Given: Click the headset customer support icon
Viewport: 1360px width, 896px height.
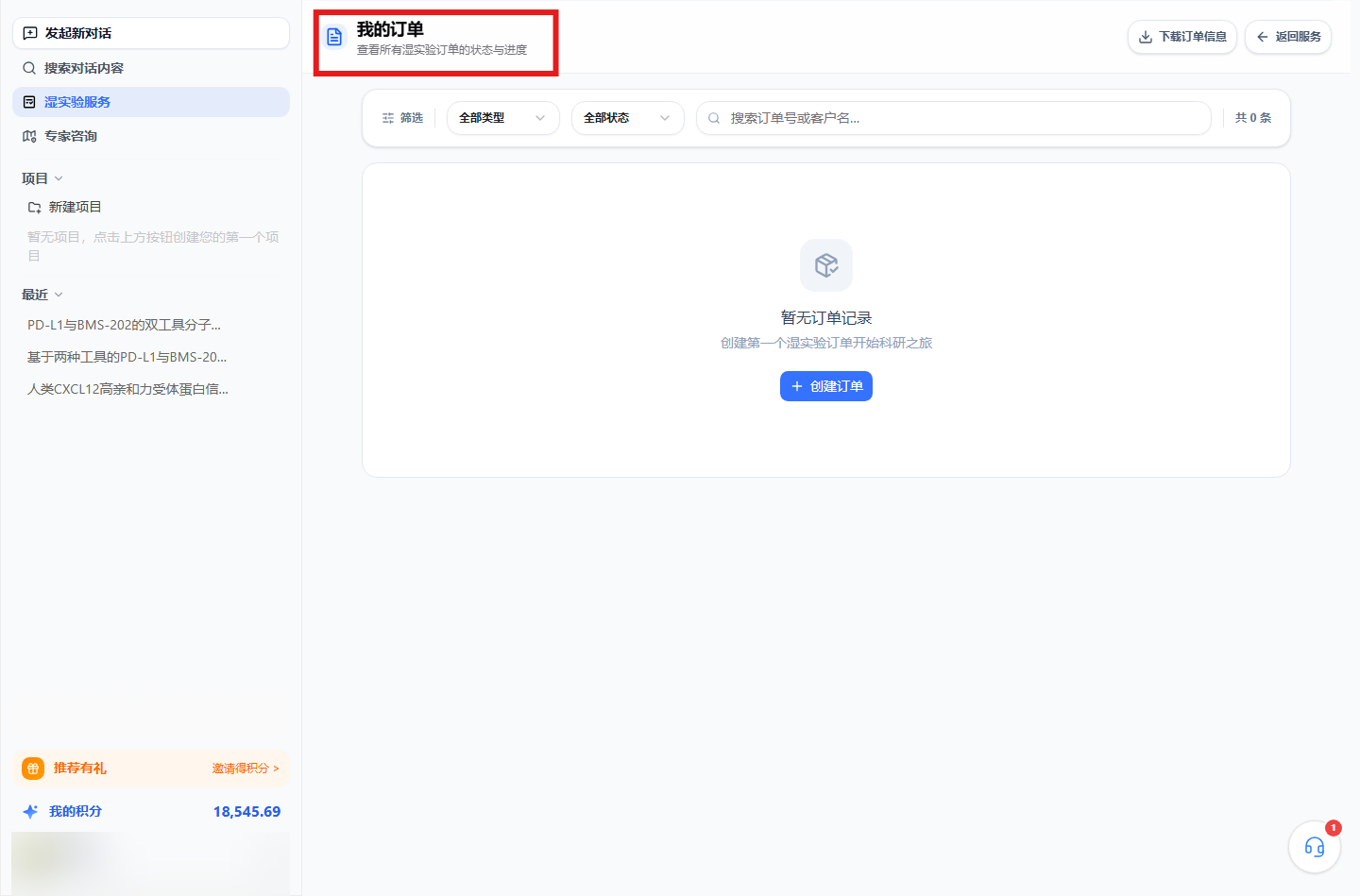Looking at the screenshot, I should [x=1314, y=847].
